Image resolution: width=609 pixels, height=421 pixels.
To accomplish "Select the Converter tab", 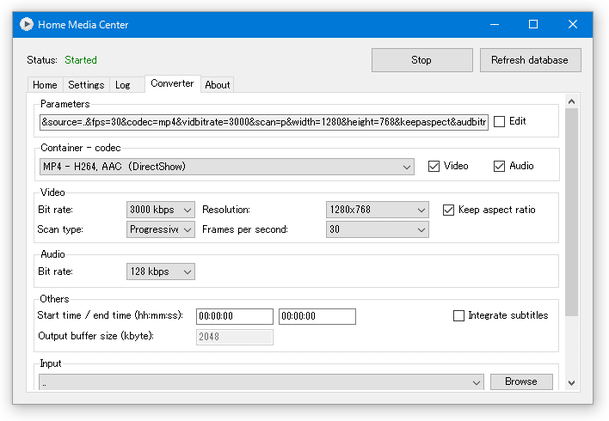I will (x=172, y=84).
